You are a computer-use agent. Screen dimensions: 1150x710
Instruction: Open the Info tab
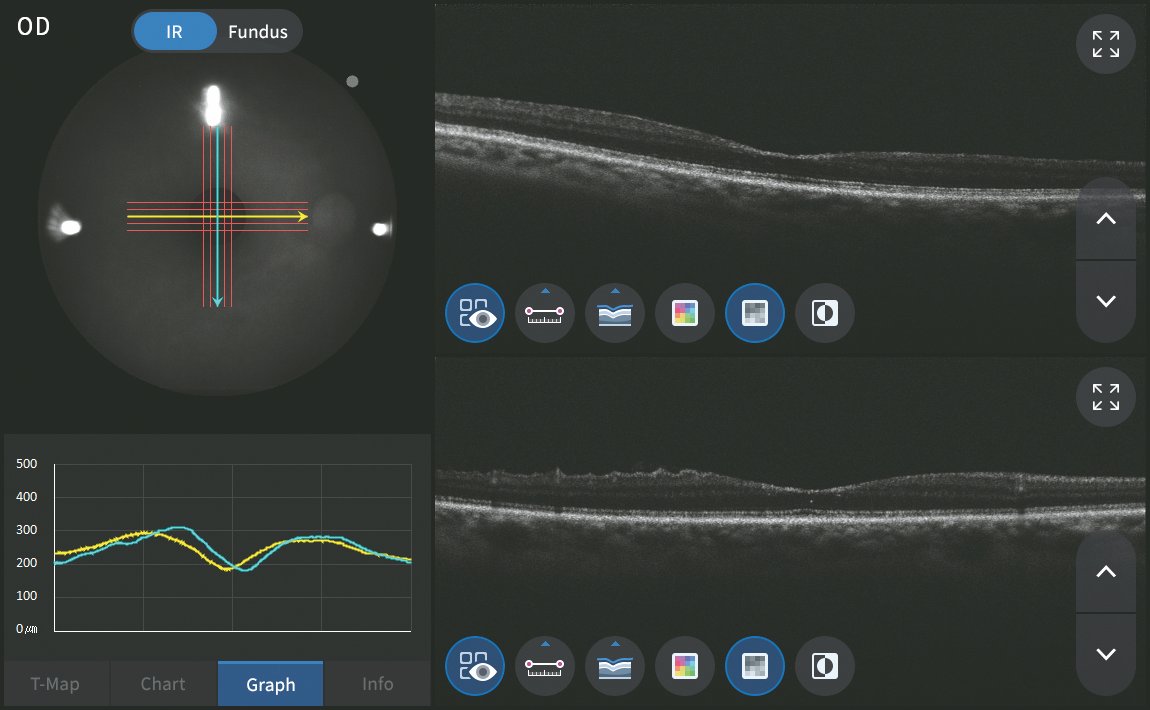pos(377,684)
